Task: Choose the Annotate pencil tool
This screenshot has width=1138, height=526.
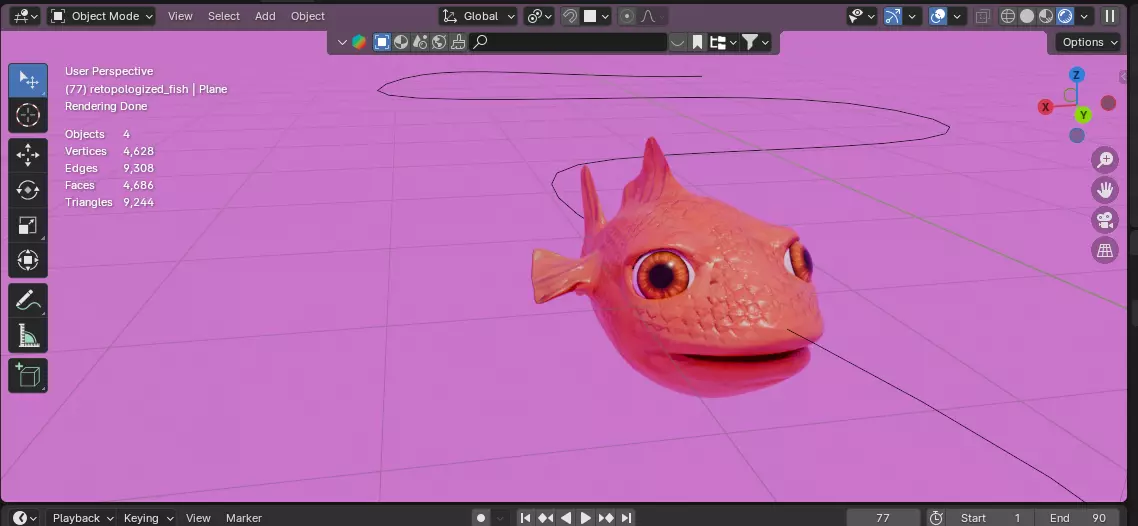Action: tap(28, 300)
